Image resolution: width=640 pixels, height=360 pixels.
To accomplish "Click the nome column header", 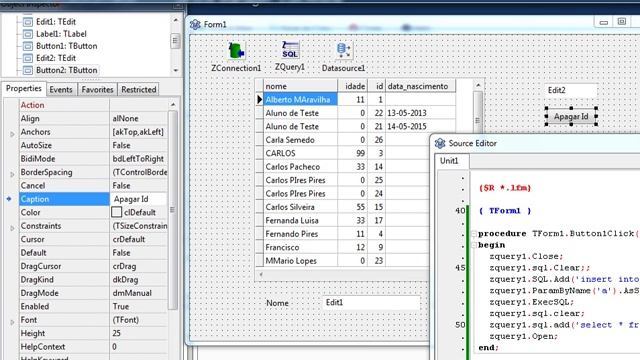I will (300, 86).
